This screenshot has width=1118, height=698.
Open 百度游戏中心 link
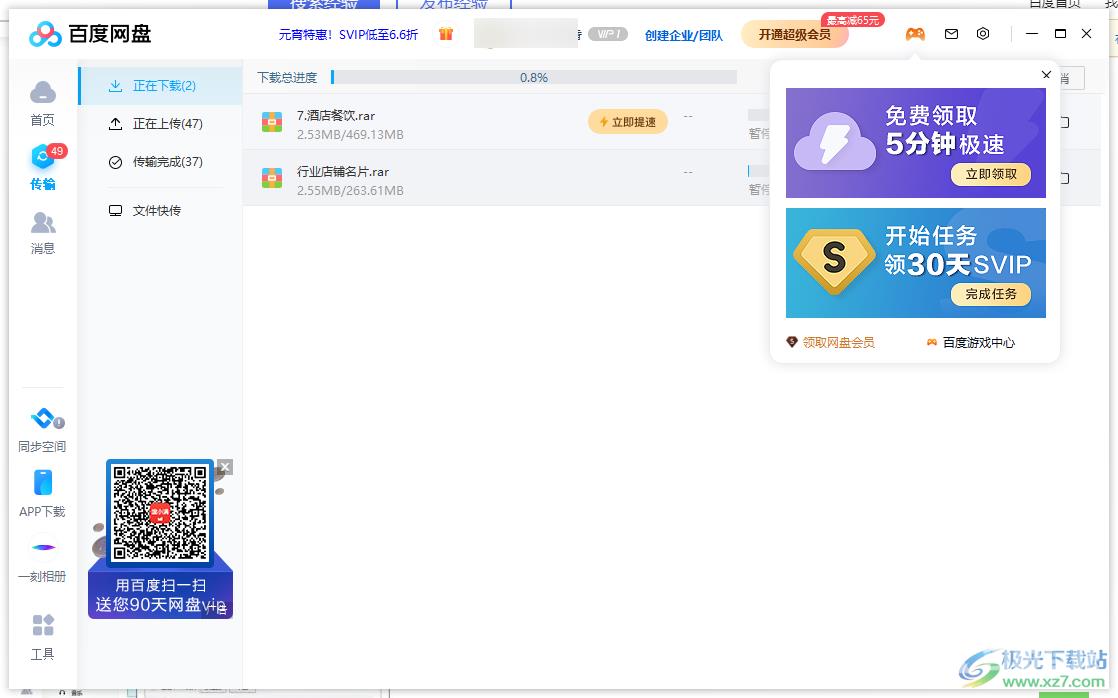(x=970, y=342)
